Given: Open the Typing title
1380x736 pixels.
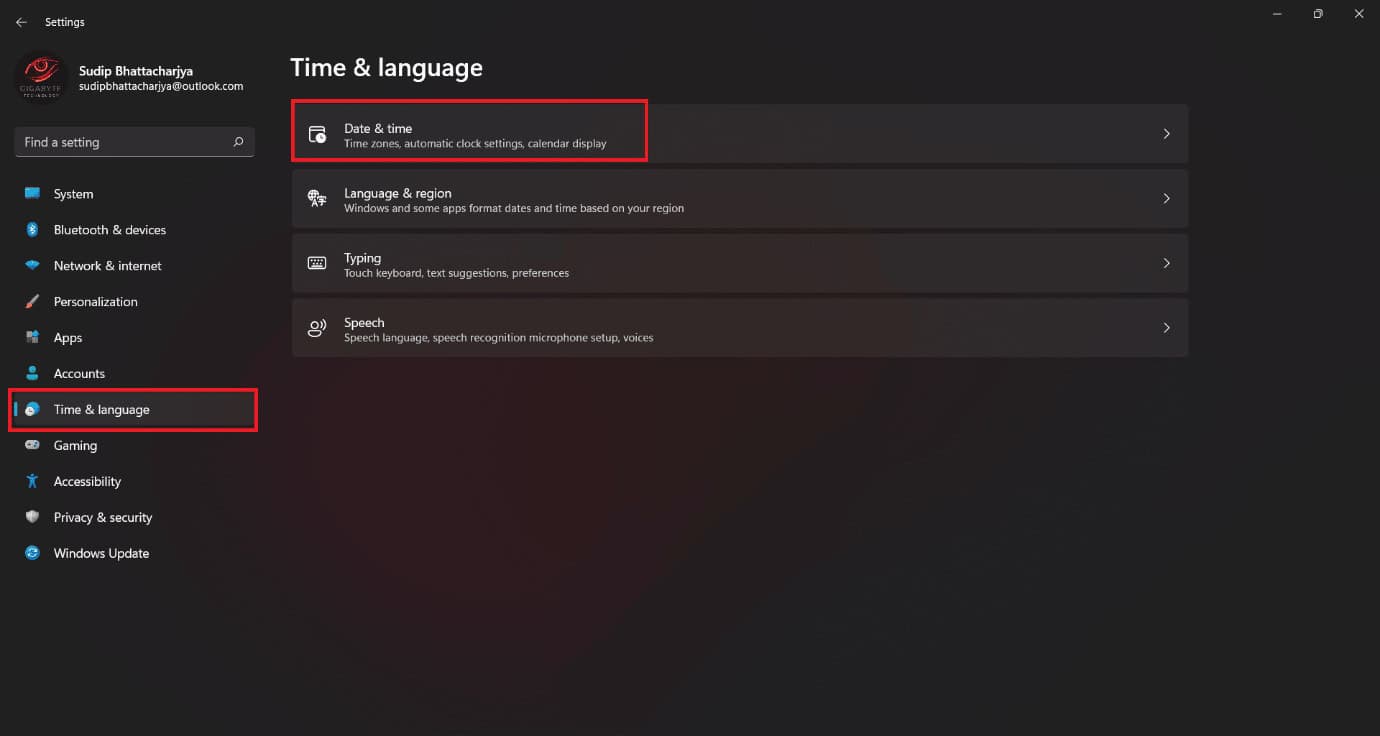Looking at the screenshot, I should pos(362,258).
